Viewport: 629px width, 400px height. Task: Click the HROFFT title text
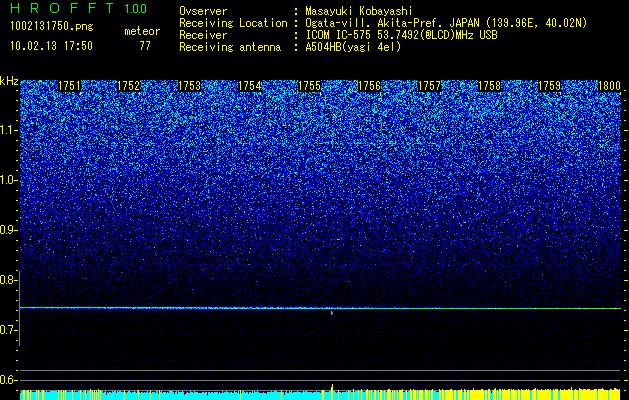tap(63, 8)
